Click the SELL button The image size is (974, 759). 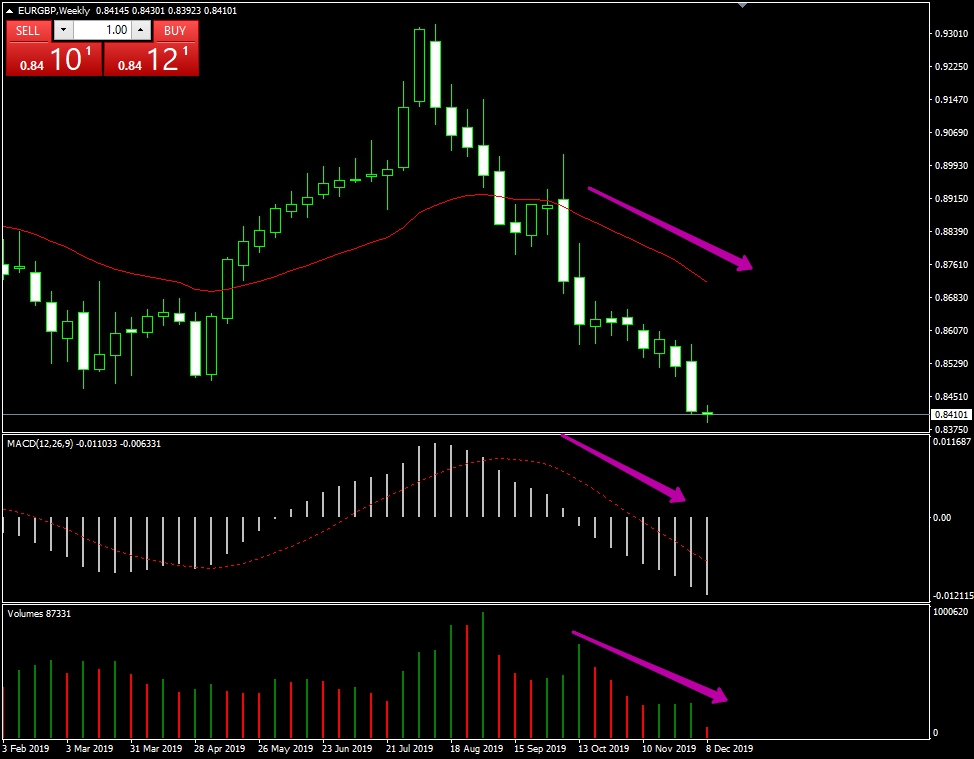pyautogui.click(x=28, y=30)
